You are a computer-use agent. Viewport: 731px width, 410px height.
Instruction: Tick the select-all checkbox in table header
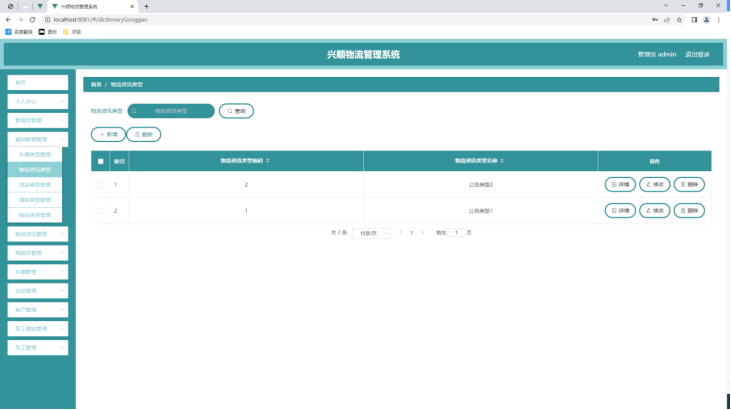tap(101, 161)
